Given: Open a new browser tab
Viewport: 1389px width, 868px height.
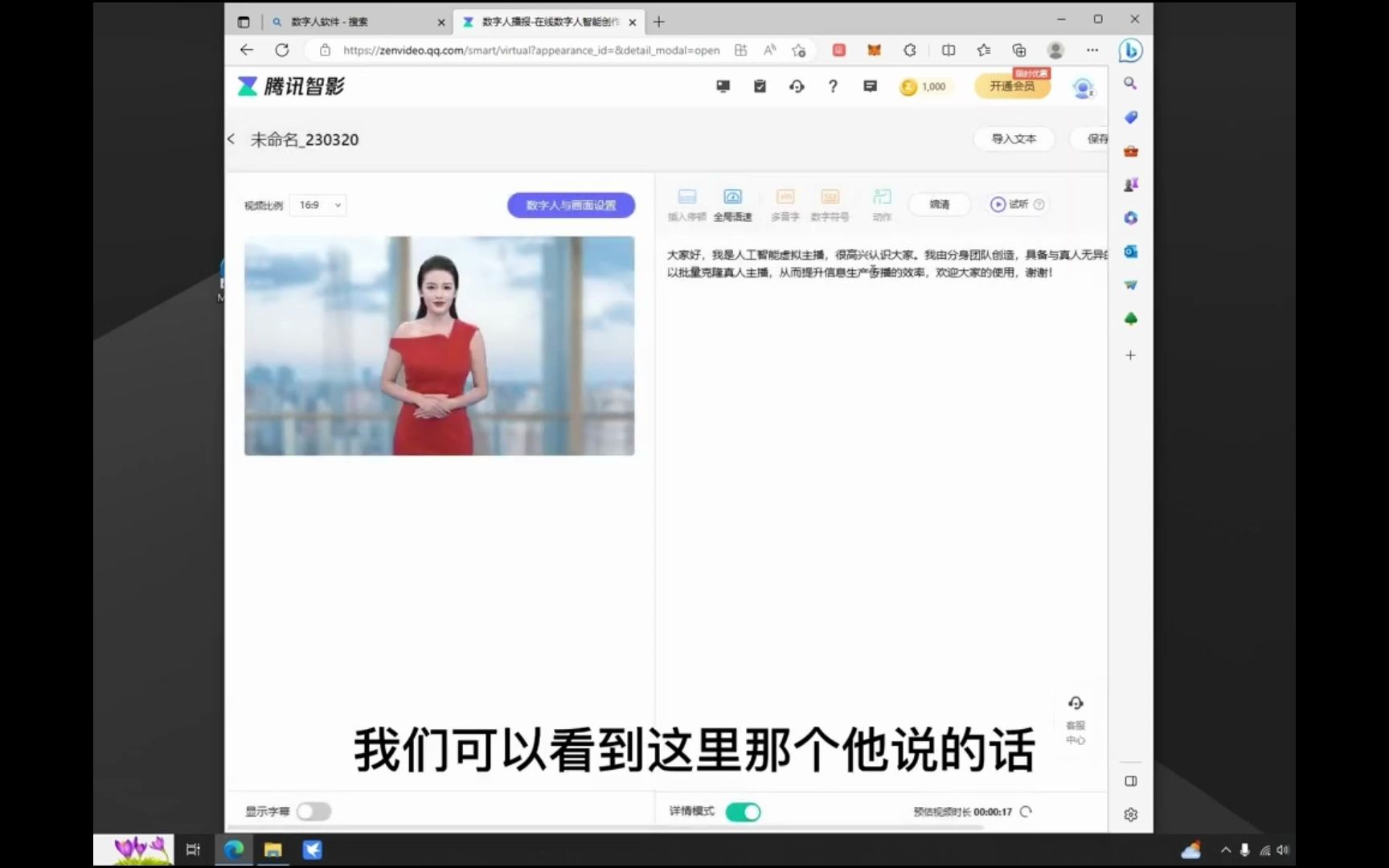Looking at the screenshot, I should click(659, 22).
